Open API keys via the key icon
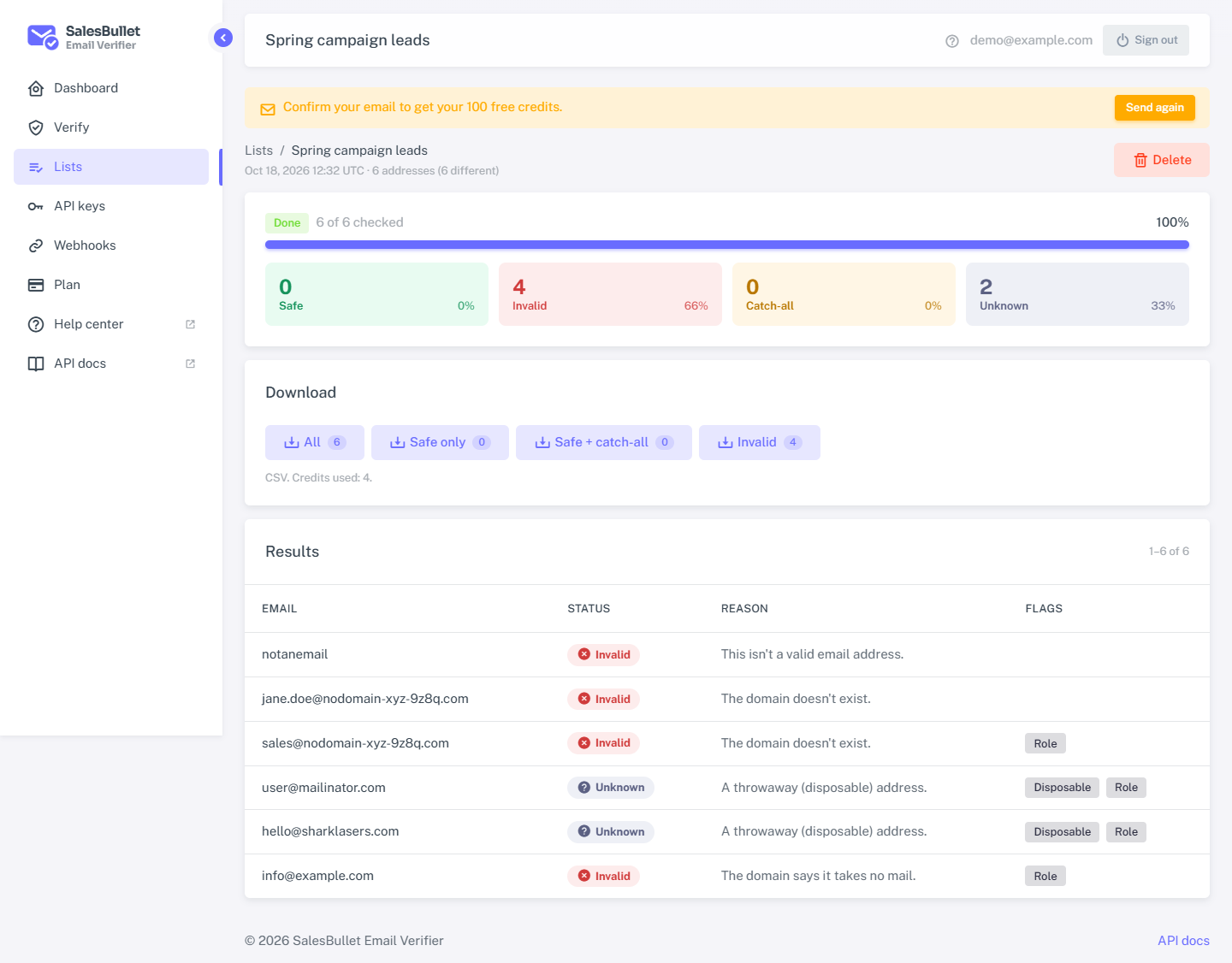1232x963 pixels. pos(36,206)
